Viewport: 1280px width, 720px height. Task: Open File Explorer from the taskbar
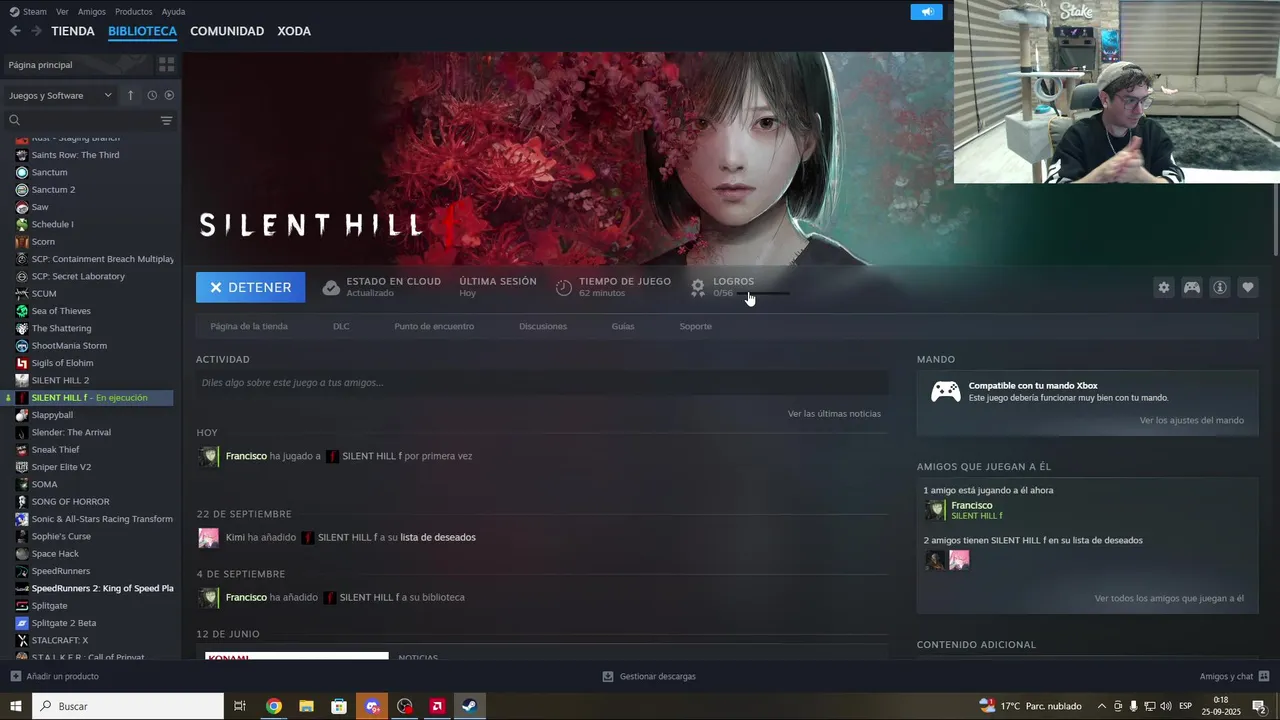pyautogui.click(x=306, y=706)
